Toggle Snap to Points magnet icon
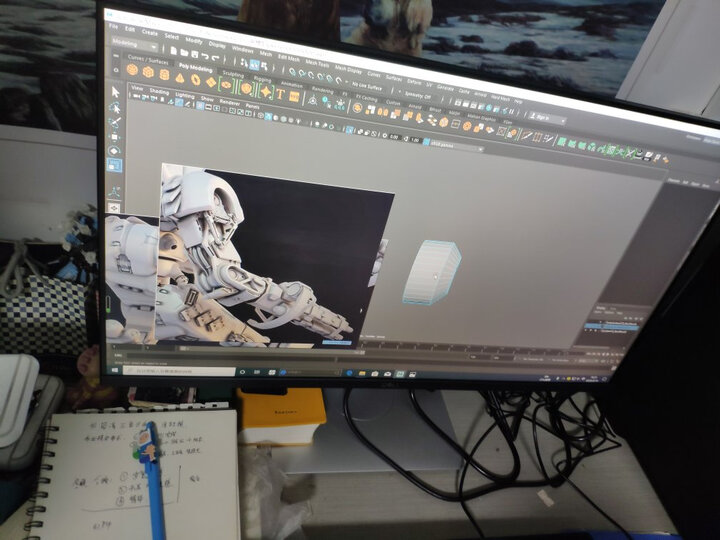 (x=311, y=75)
